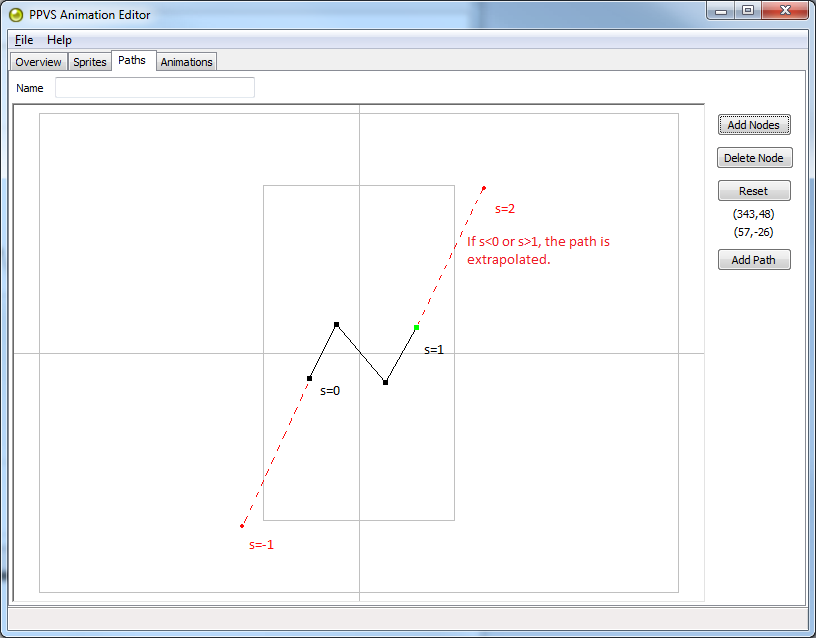
Task: Click the red extrapolated point at s=-1
Action: click(242, 526)
